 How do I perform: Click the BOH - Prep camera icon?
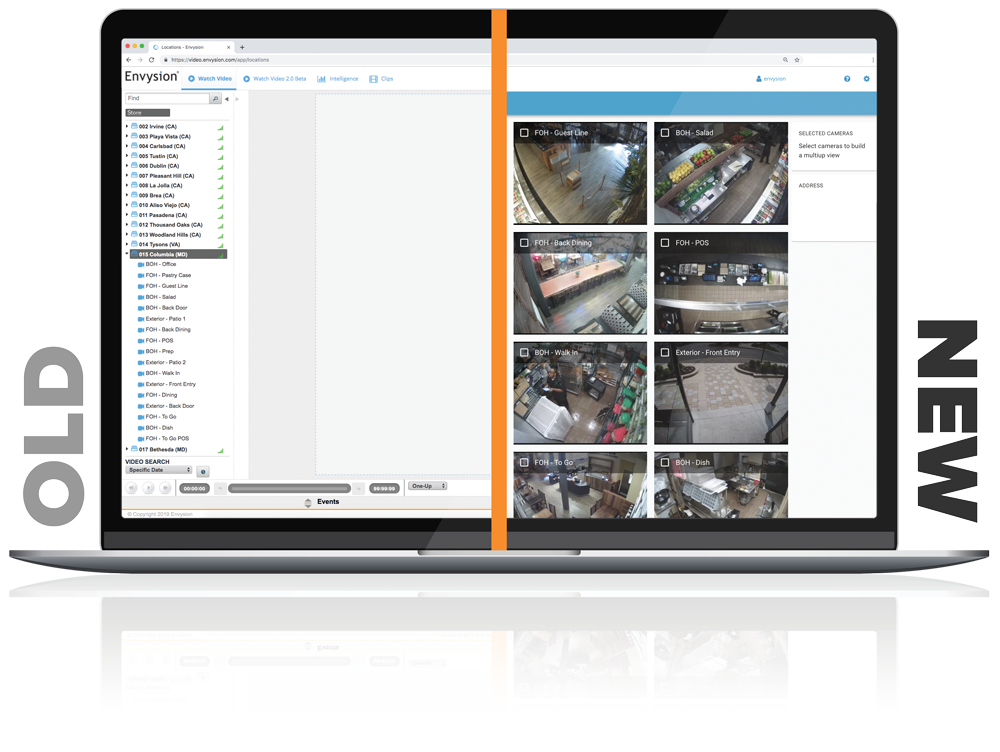click(141, 351)
